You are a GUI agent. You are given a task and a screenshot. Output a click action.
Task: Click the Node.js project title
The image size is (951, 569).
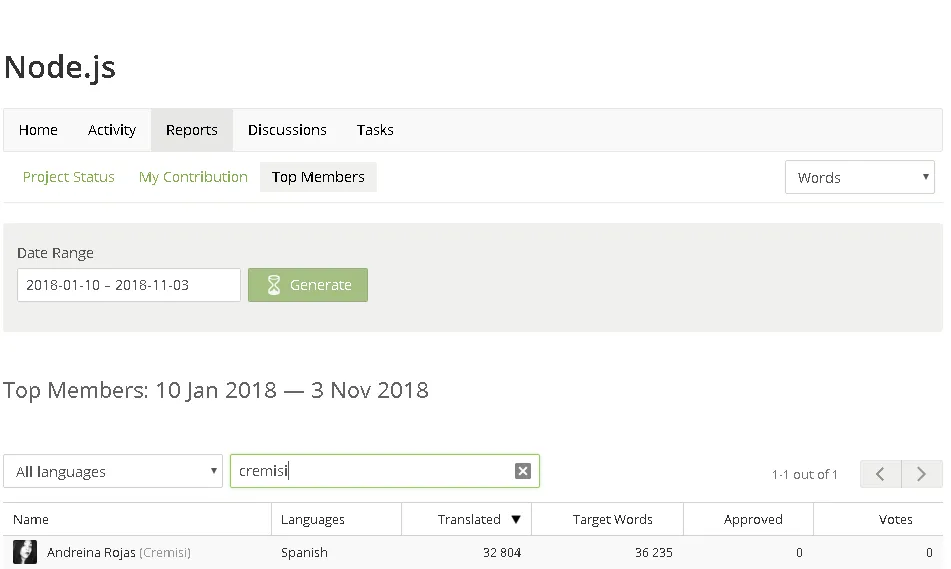tap(59, 67)
